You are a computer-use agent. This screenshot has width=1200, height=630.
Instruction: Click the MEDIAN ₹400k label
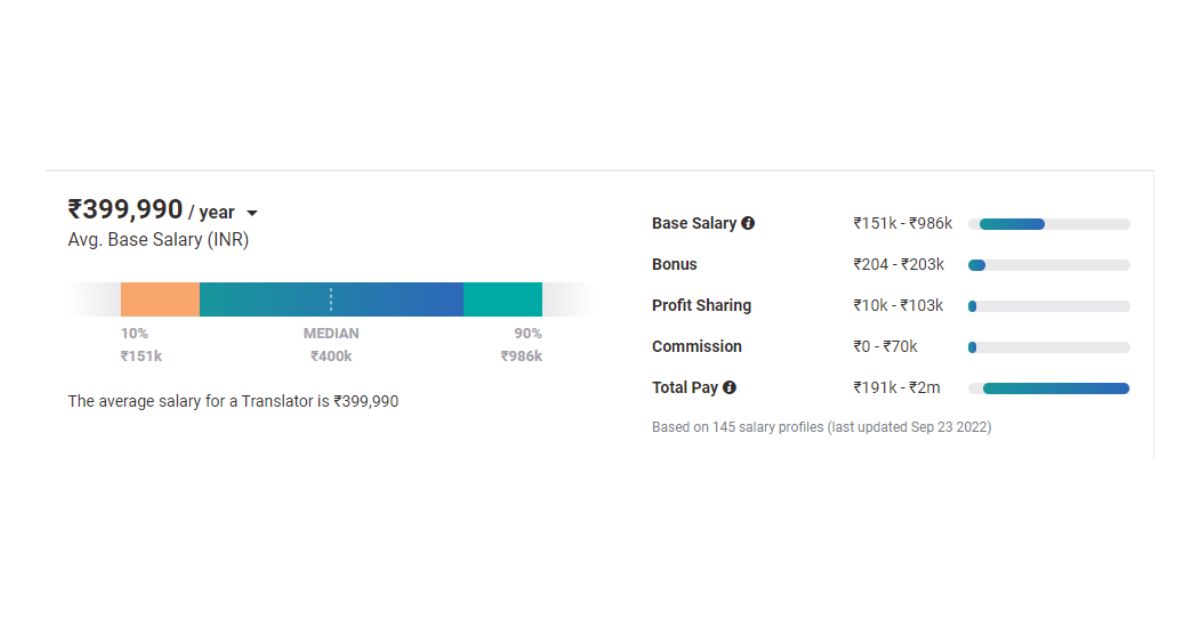331,345
